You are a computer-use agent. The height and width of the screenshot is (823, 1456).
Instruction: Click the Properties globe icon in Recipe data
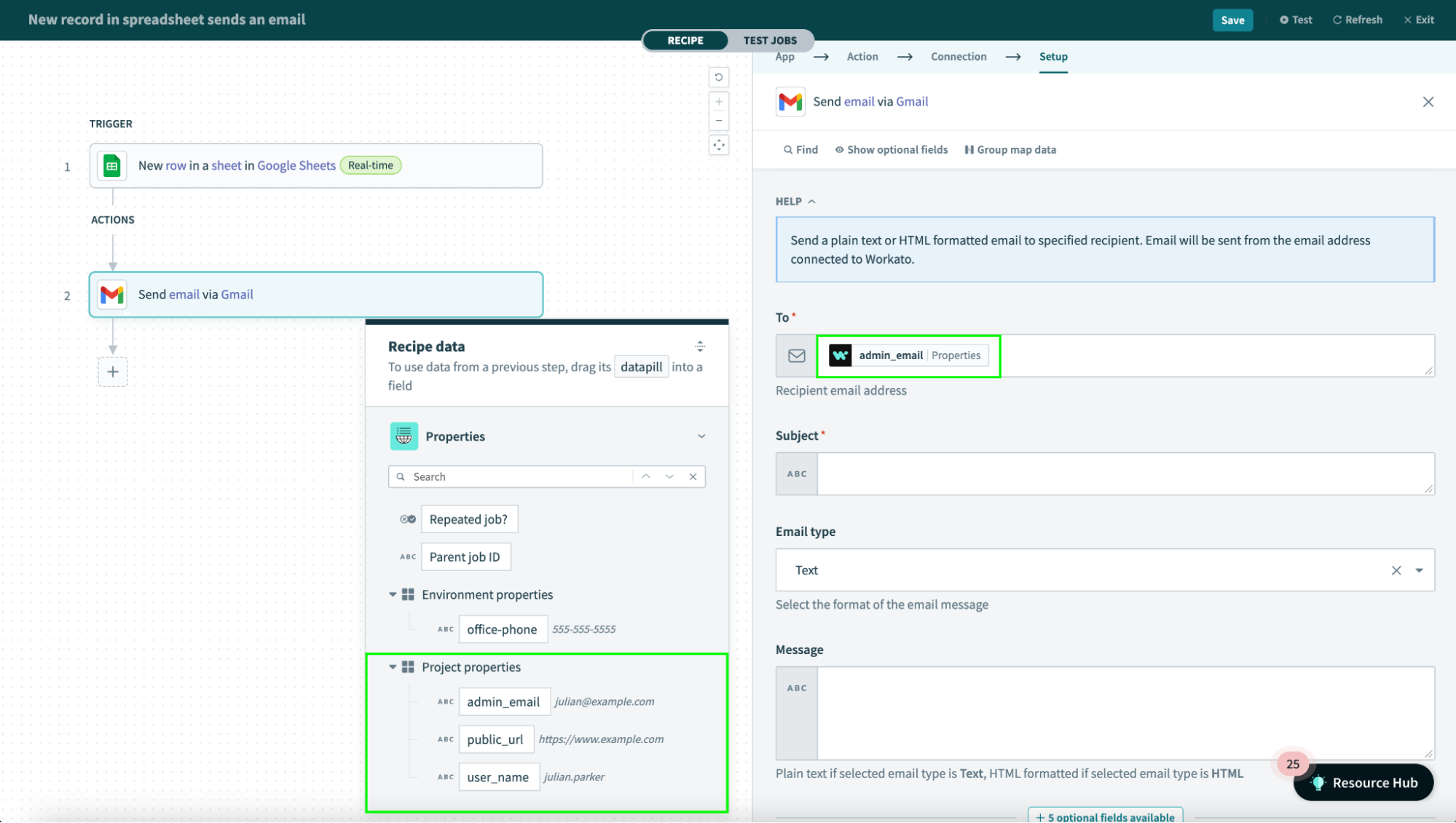(404, 436)
